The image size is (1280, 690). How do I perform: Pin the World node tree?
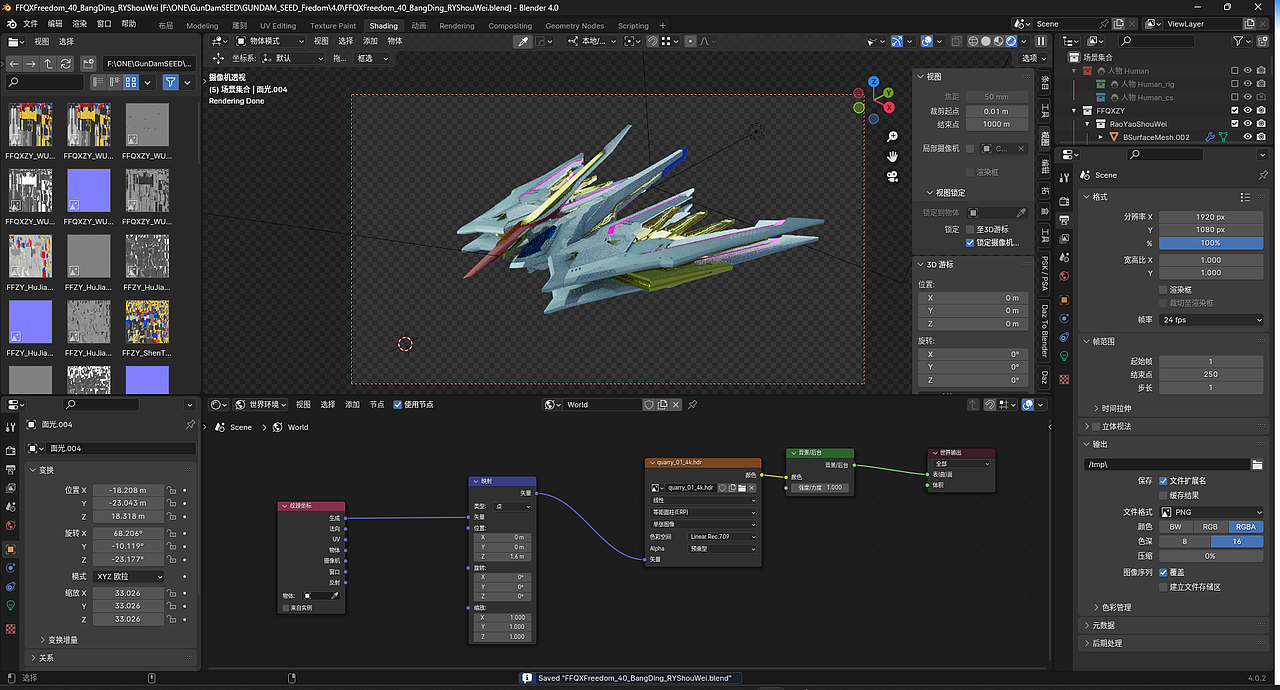(693, 405)
